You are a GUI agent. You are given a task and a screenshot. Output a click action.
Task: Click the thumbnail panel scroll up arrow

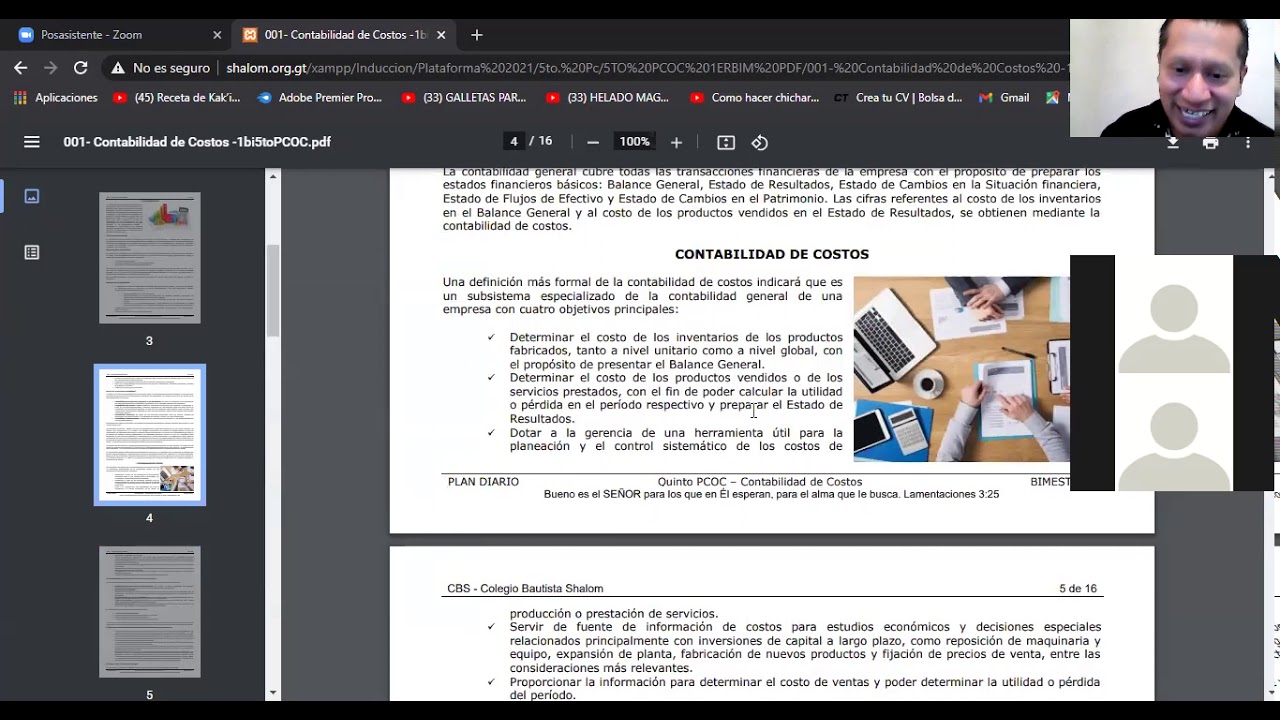pyautogui.click(x=273, y=176)
